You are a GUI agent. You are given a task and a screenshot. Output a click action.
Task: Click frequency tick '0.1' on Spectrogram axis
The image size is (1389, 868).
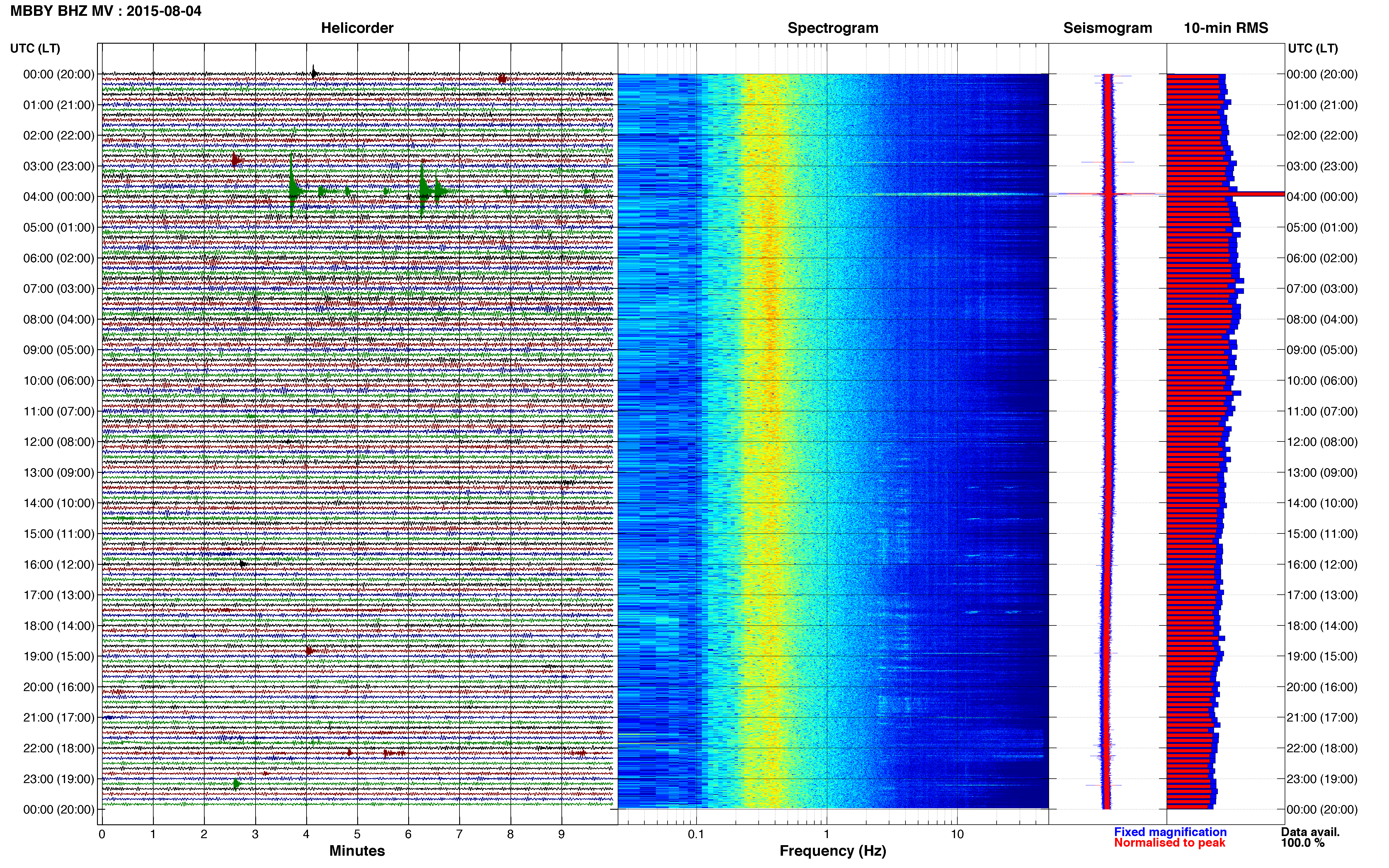coord(696,834)
